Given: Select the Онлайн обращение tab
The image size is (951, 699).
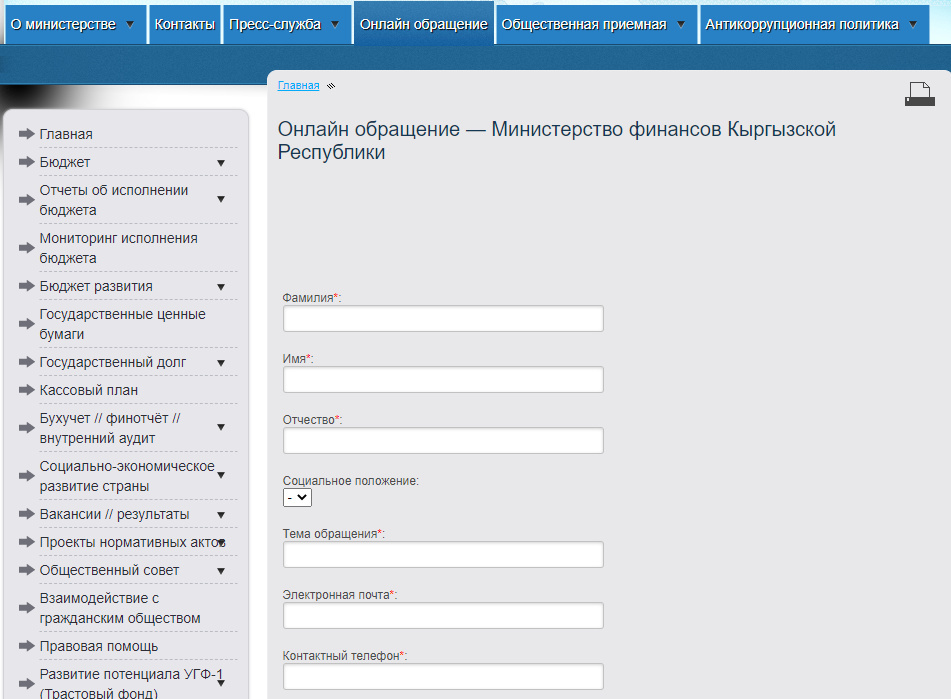Looking at the screenshot, I should click(424, 20).
